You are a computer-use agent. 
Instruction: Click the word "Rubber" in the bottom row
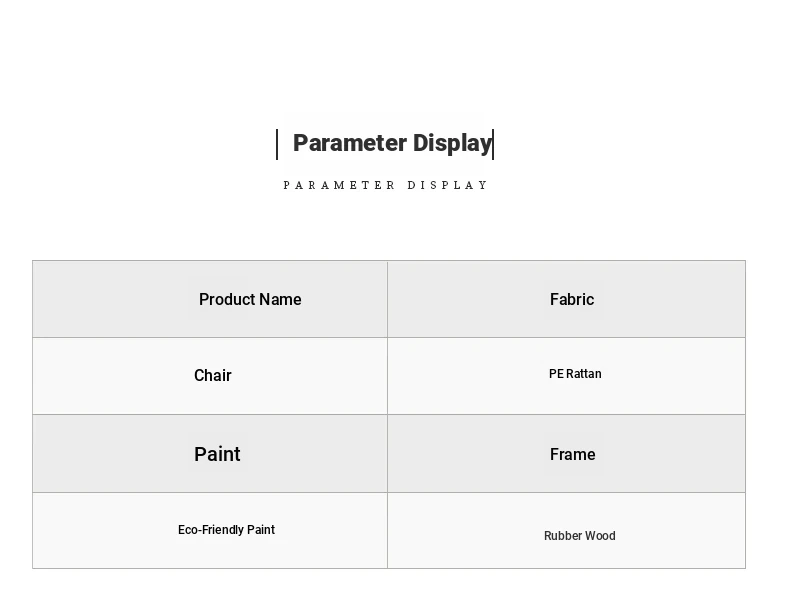(x=563, y=536)
